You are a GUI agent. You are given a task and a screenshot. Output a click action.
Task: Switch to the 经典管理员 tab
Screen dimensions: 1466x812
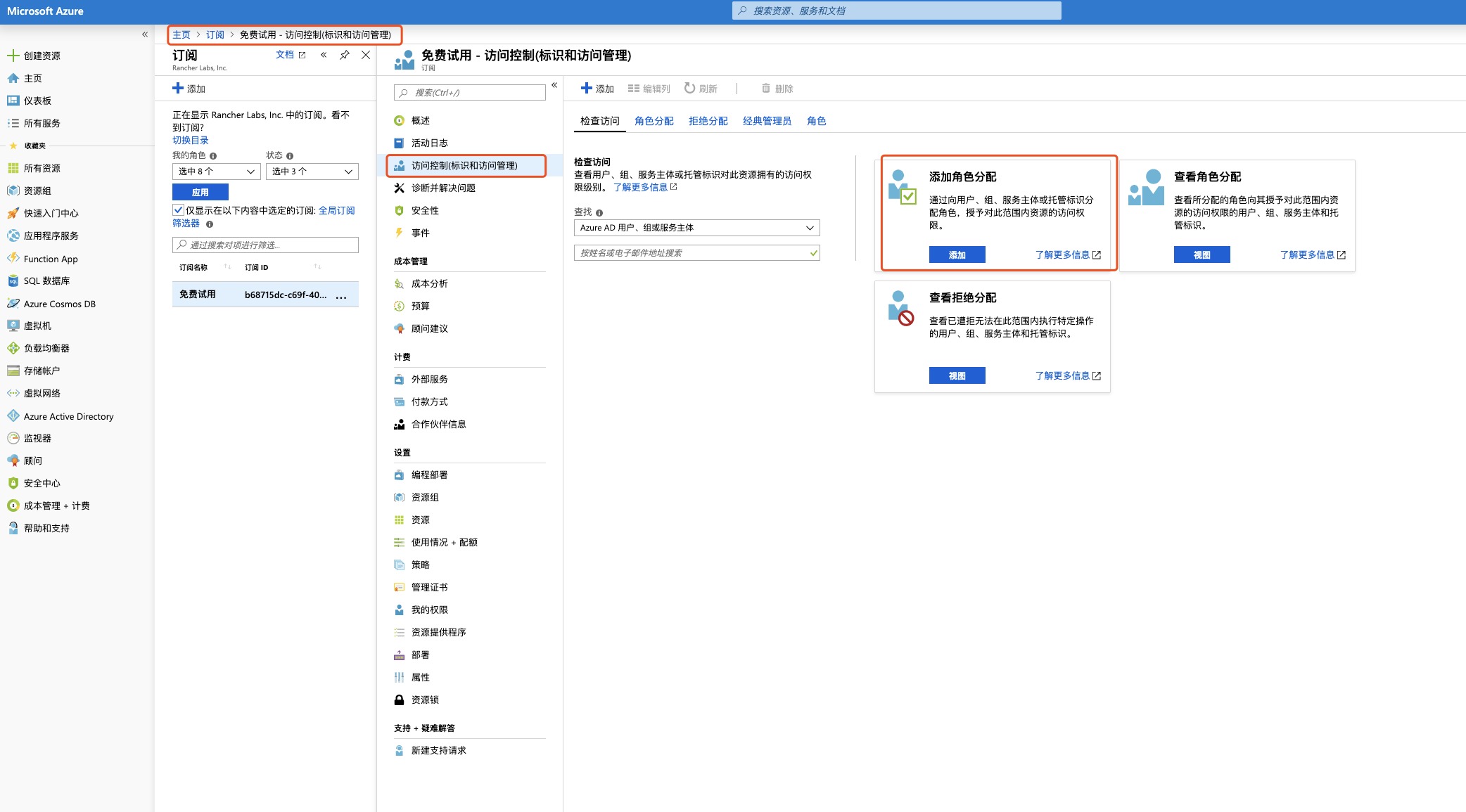tap(767, 121)
